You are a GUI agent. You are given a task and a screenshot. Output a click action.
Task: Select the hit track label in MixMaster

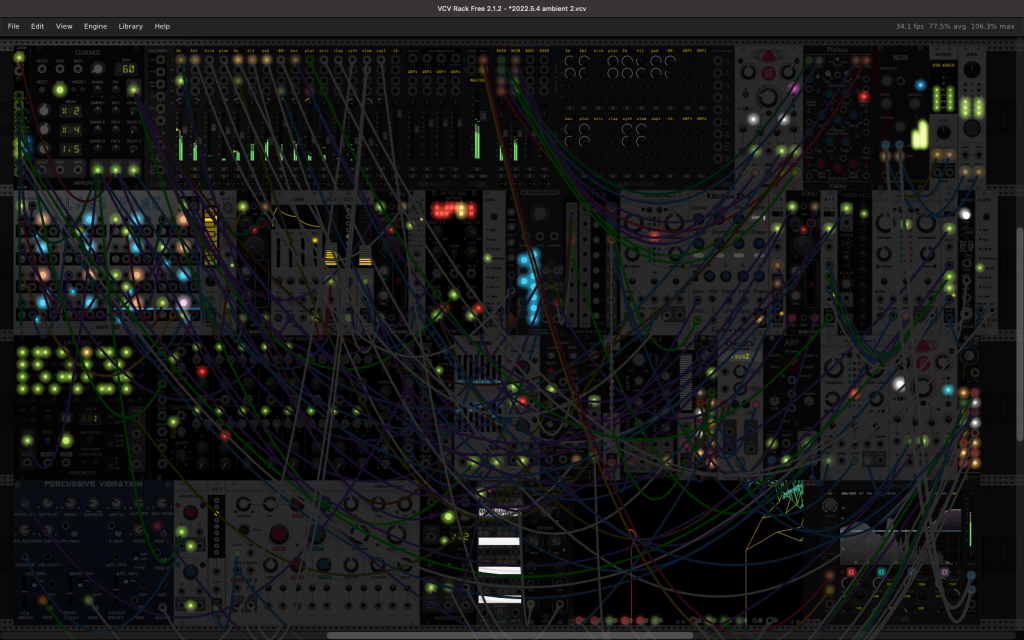pyautogui.click(x=251, y=51)
